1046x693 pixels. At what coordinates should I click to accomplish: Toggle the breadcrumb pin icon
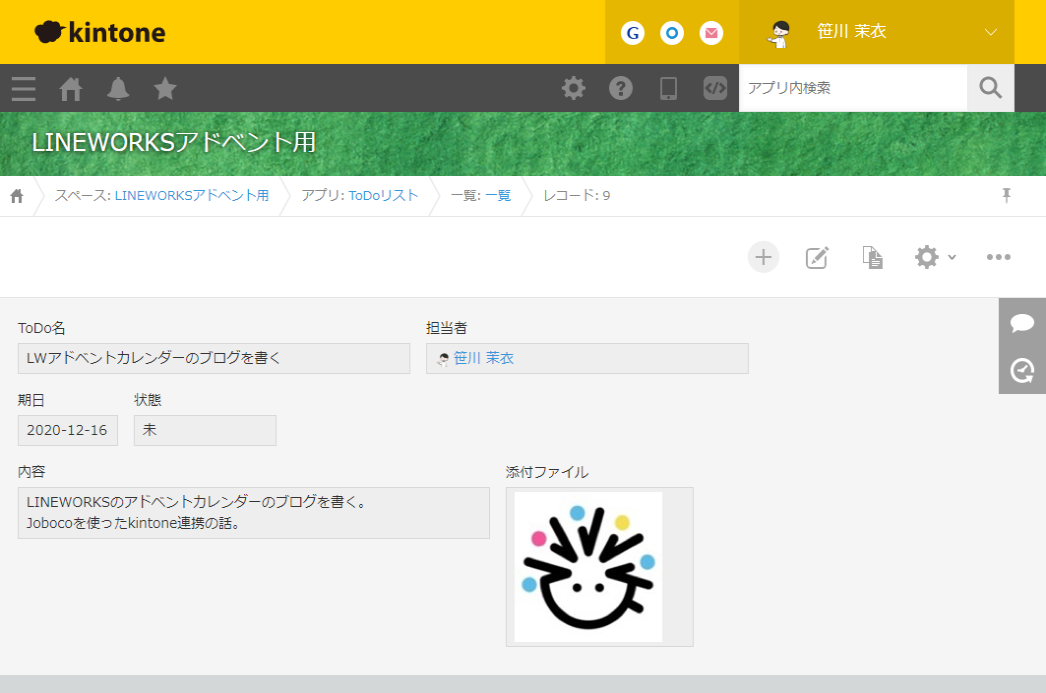pos(1006,196)
